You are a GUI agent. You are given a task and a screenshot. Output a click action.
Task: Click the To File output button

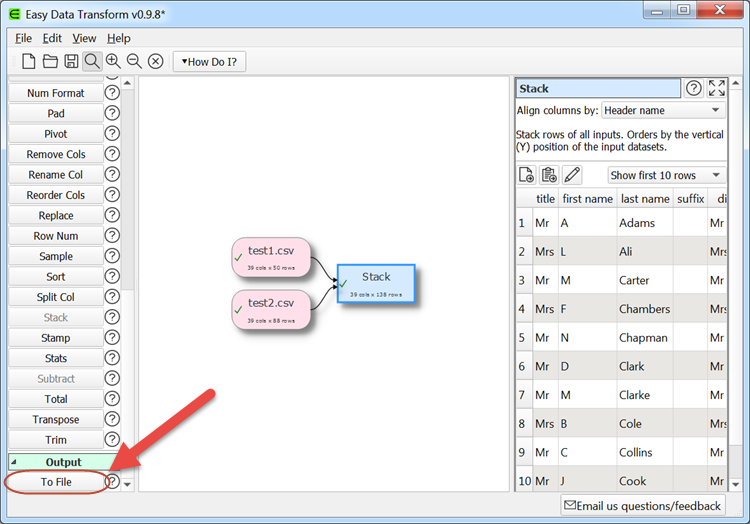click(x=56, y=482)
